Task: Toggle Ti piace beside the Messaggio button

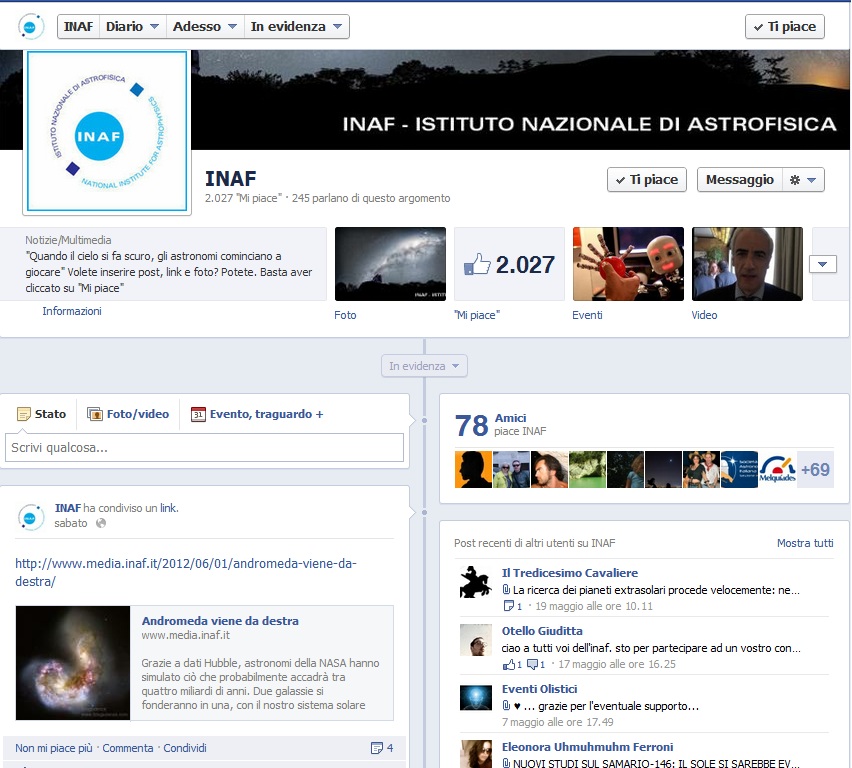Action: [x=646, y=180]
